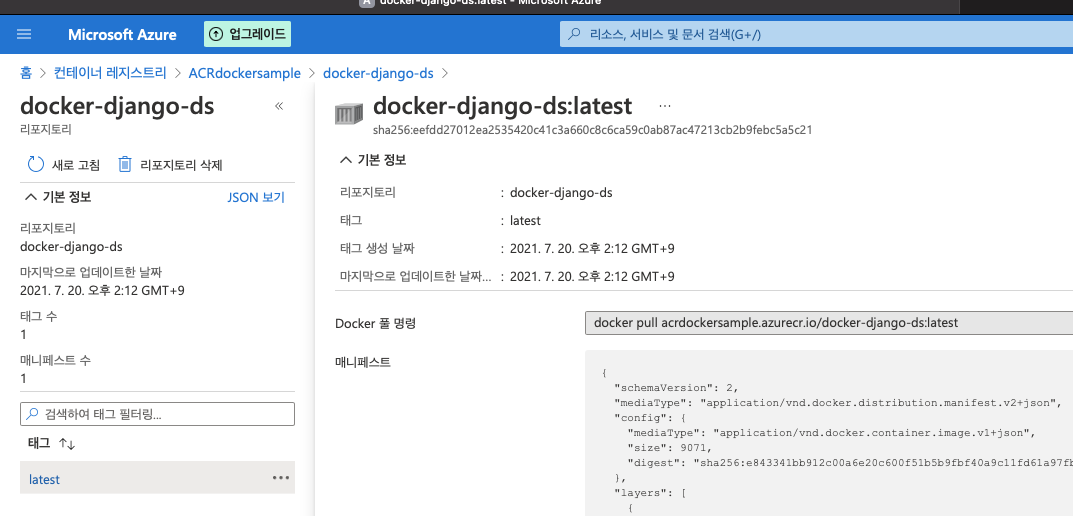Click the 새로 고침 refresh icon
The height and width of the screenshot is (516, 1073).
click(35, 164)
